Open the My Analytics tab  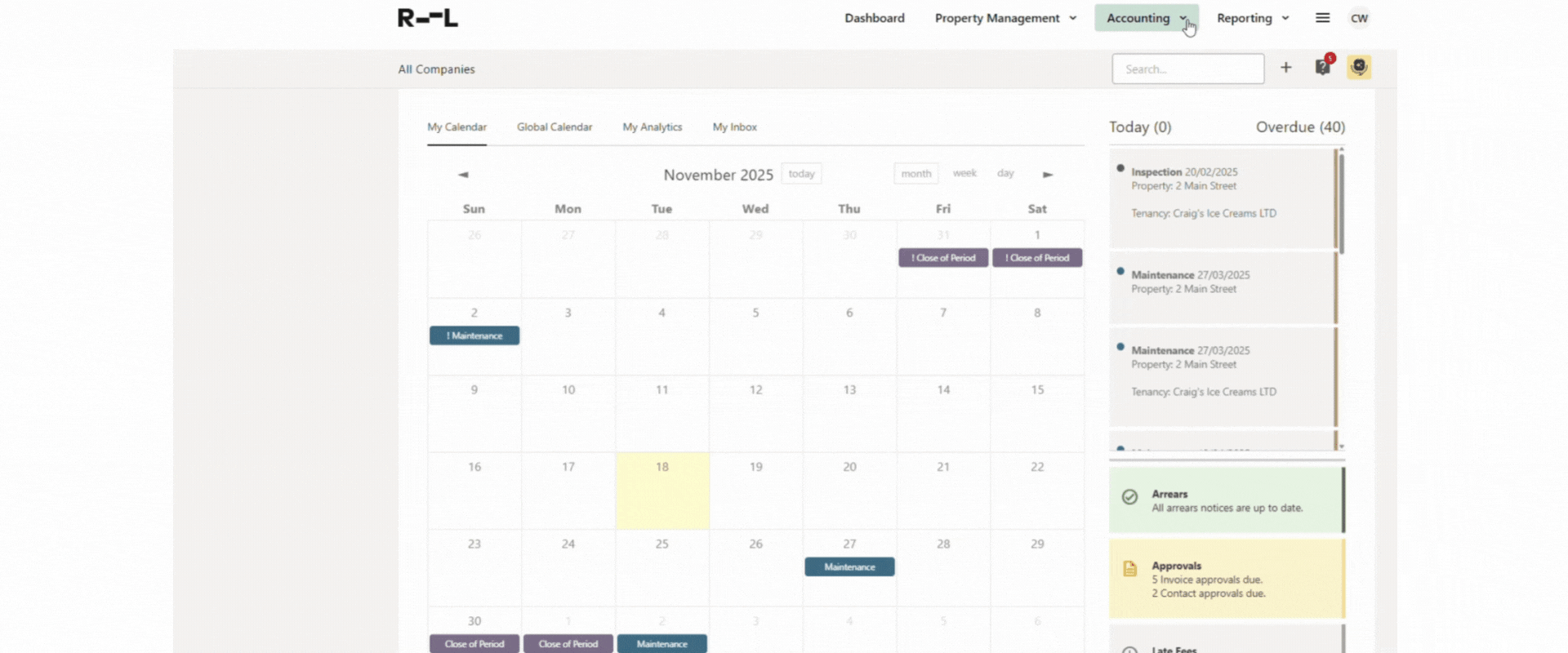pyautogui.click(x=652, y=127)
